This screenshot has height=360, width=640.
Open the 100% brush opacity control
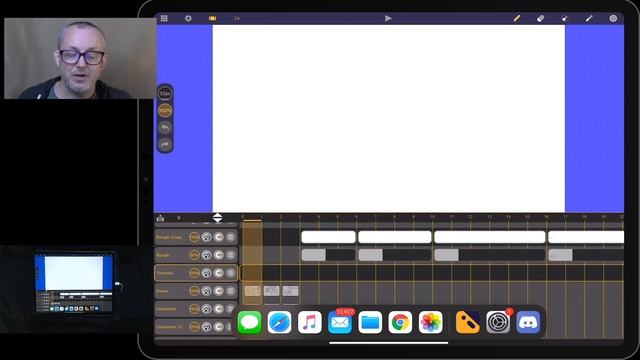tap(165, 111)
